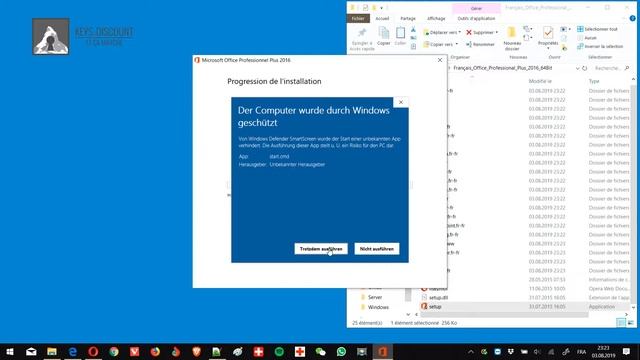
Task: Expand the address bar history chevron
Action: (x=578, y=68)
